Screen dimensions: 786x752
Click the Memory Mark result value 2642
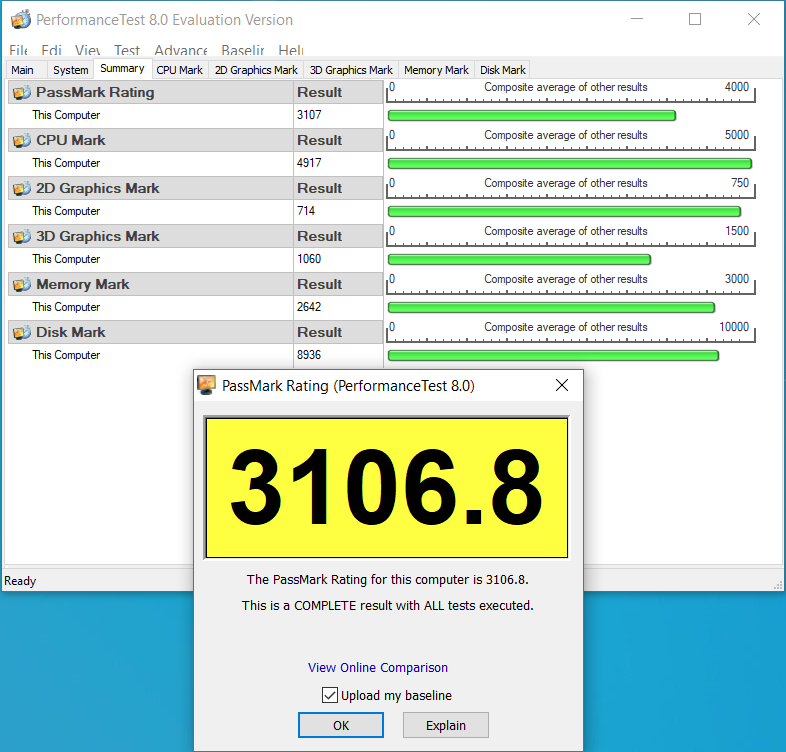[309, 307]
